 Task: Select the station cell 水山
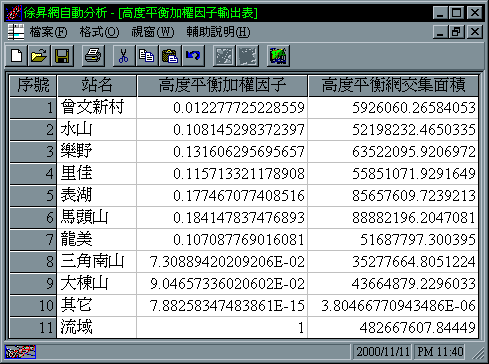tap(97, 130)
